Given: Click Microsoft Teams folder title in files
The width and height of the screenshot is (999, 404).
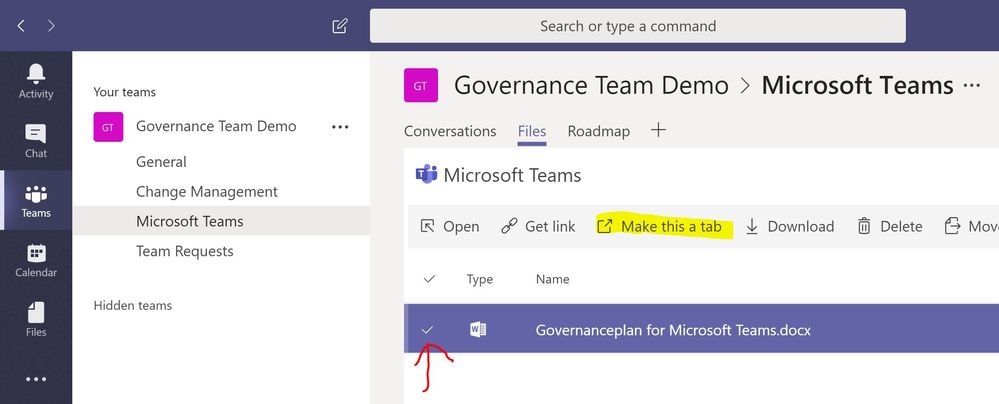Looking at the screenshot, I should [512, 175].
